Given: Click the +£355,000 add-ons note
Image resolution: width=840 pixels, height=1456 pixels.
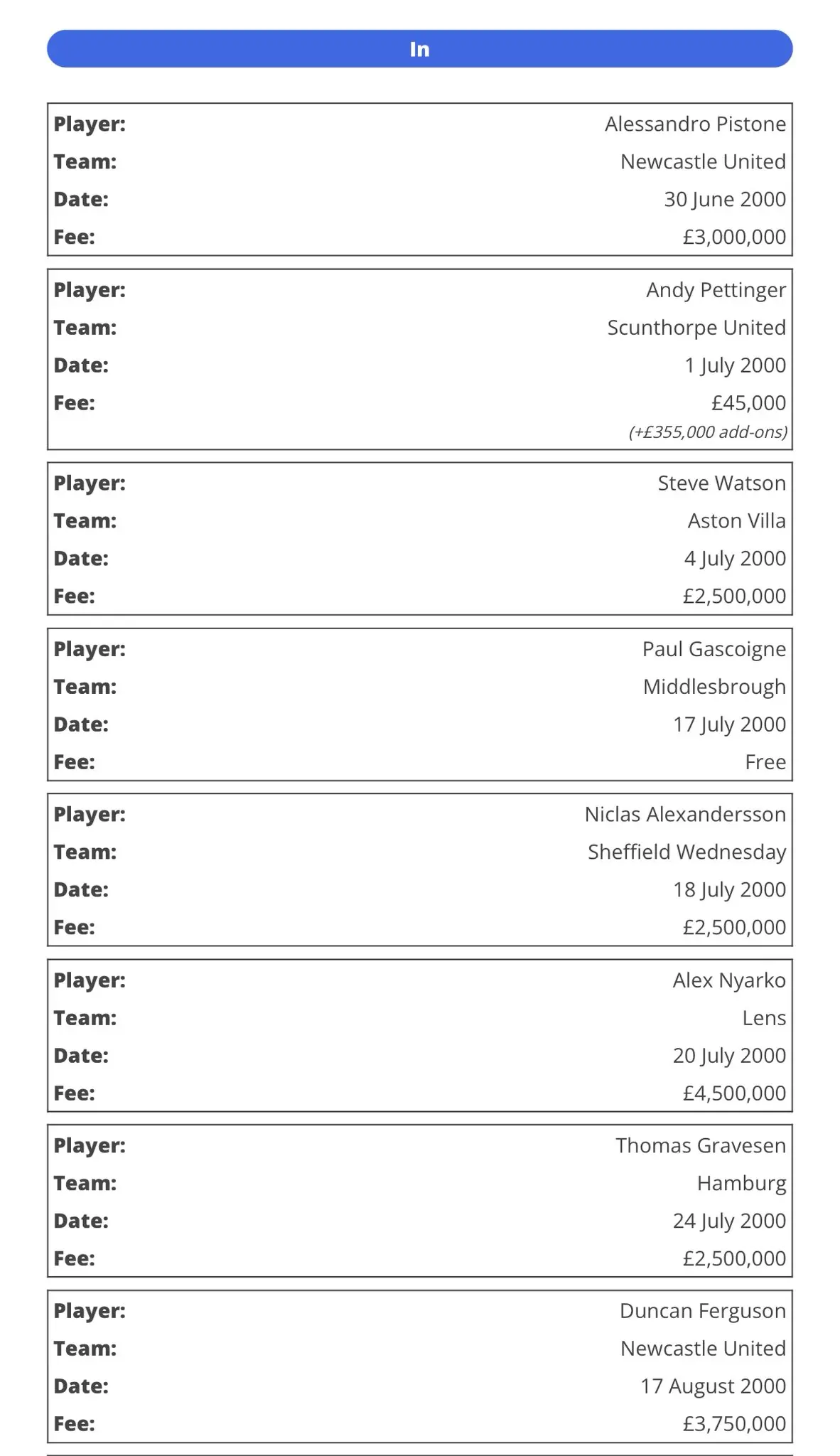Looking at the screenshot, I should (708, 432).
